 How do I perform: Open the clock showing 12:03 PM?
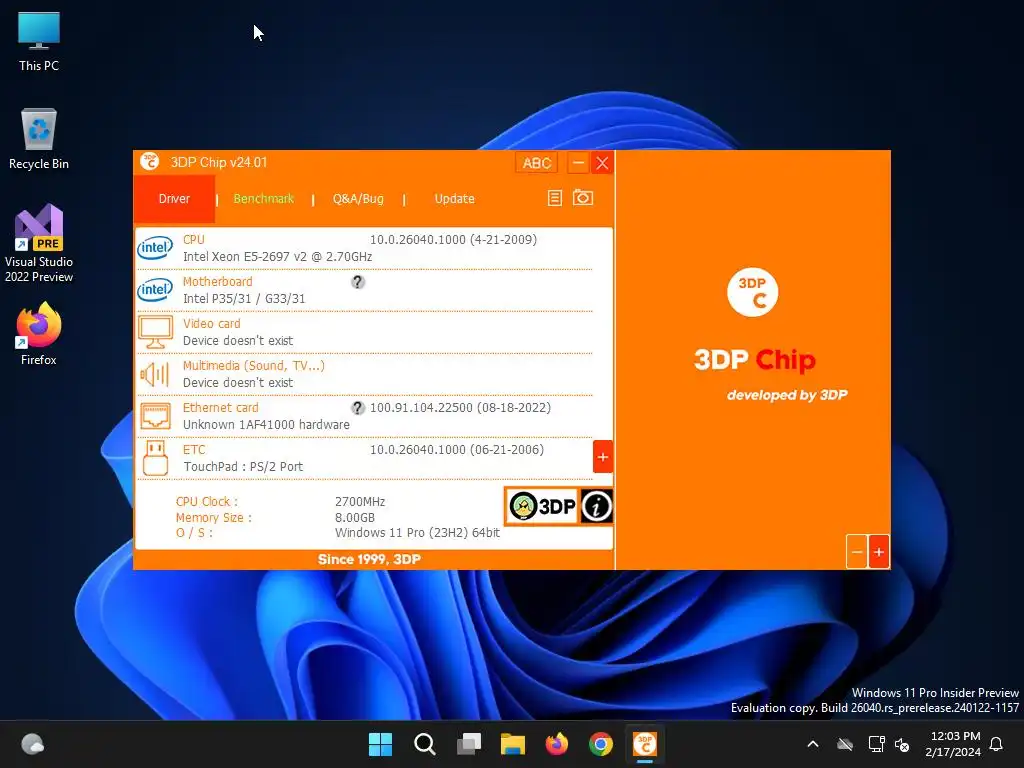pos(953,744)
